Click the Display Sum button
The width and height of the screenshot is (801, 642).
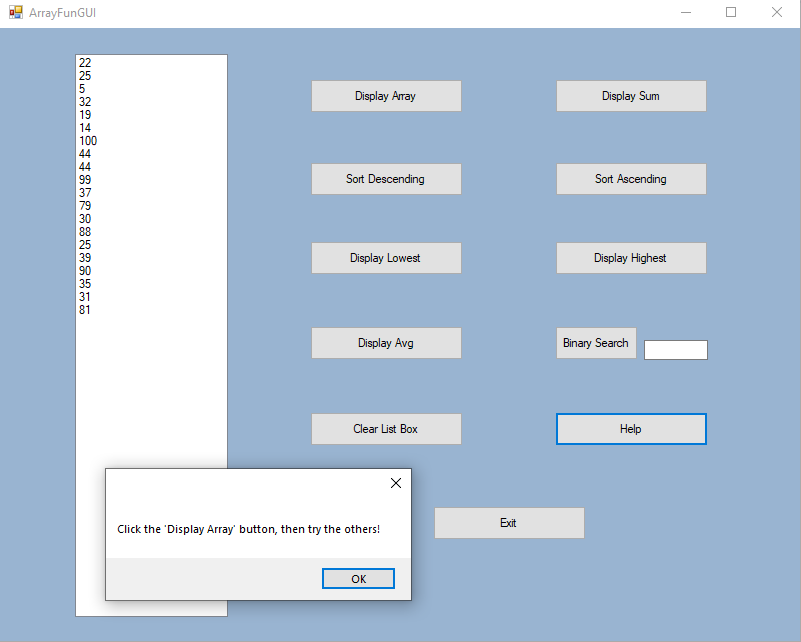631,96
